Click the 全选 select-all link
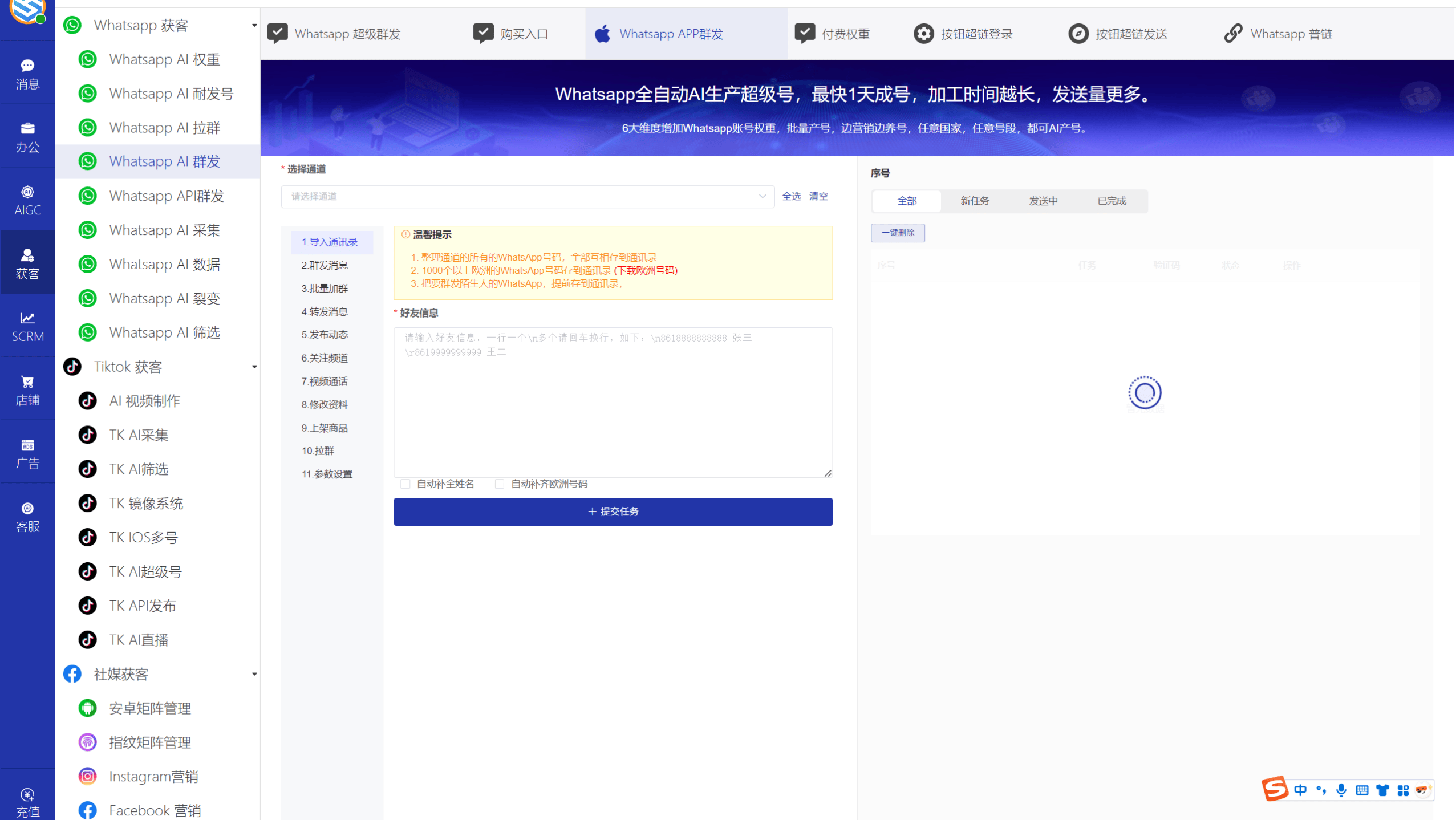Screen dimensions: 1456x820 click(791, 196)
